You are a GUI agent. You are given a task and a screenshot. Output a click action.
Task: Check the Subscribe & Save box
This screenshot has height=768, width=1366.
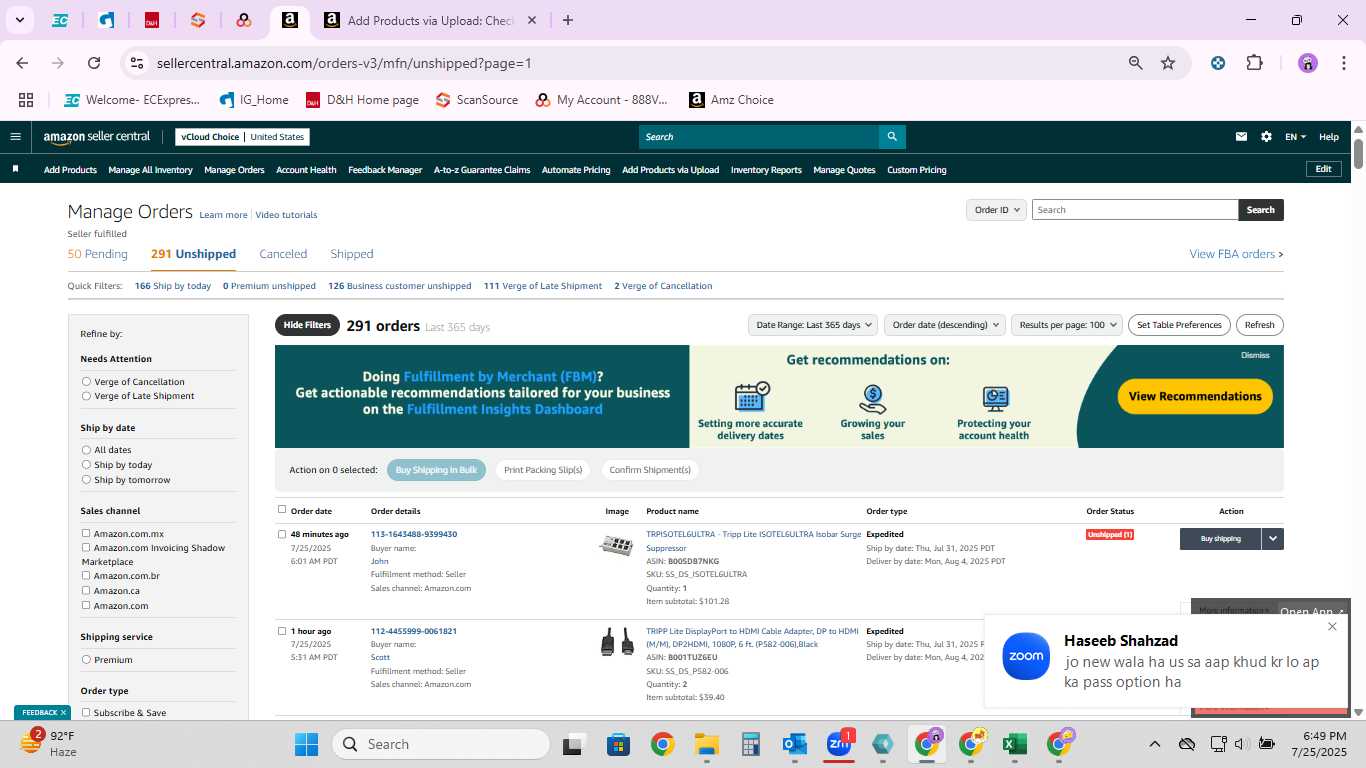(x=86, y=713)
